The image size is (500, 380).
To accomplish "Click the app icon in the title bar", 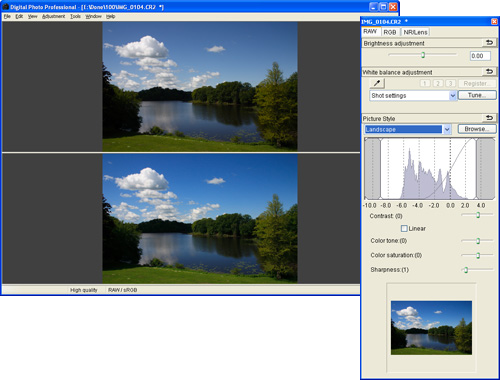I will click(5, 7).
